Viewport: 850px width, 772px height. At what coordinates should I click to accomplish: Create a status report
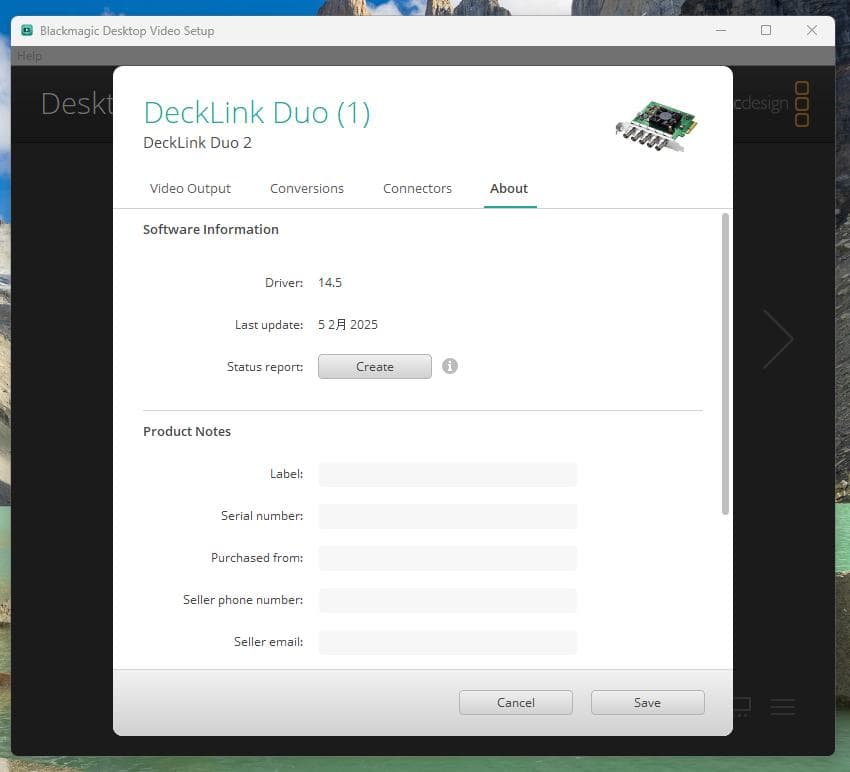[375, 366]
